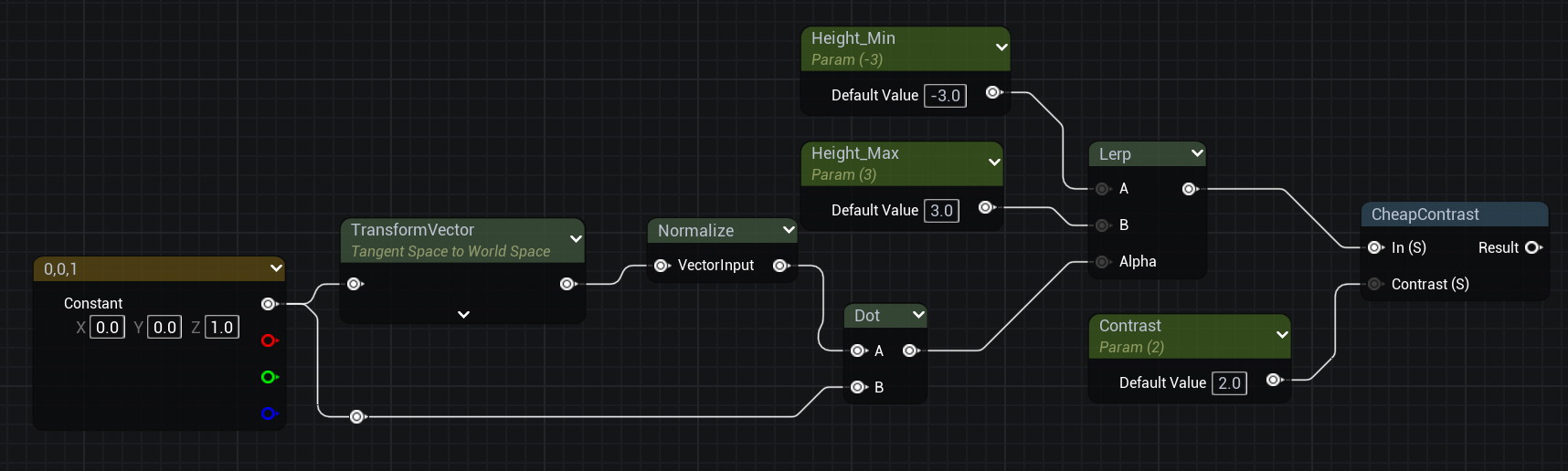Collapse the Height_Max node chevron
Image resolution: width=1568 pixels, height=471 pixels.
994,162
